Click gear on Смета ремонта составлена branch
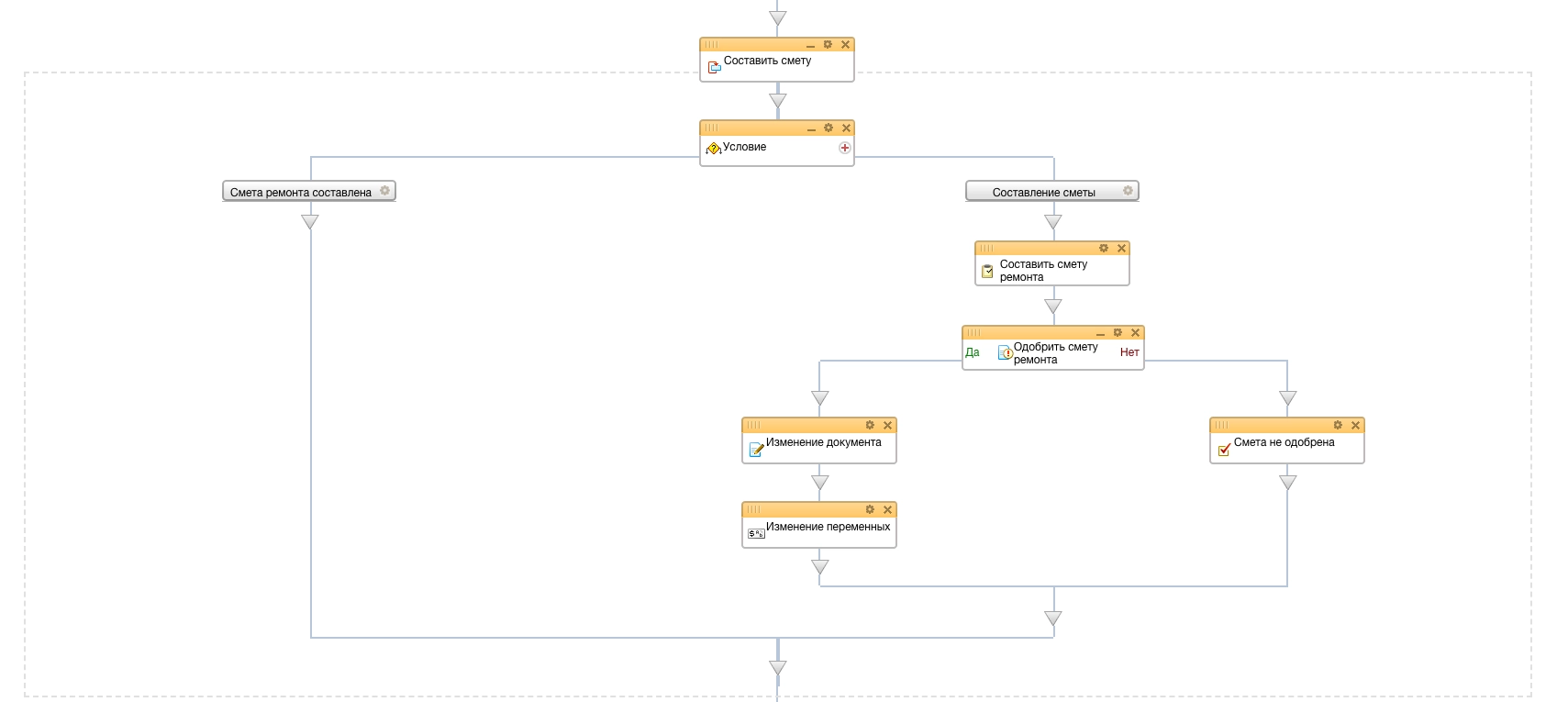Screen dimensions: 1568x702 (x=384, y=191)
